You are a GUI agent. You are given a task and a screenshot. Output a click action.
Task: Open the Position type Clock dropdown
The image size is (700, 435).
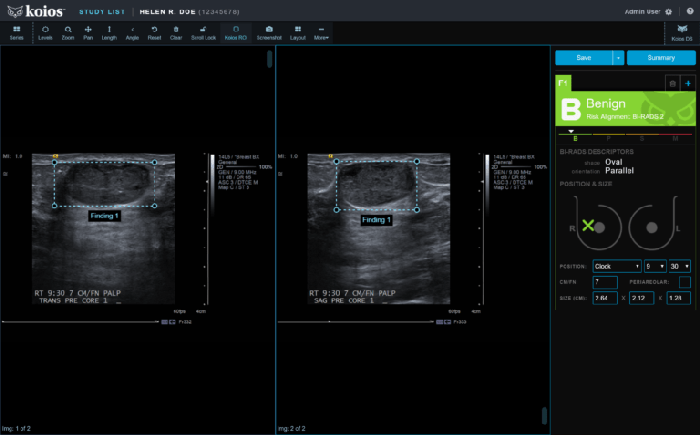click(615, 266)
